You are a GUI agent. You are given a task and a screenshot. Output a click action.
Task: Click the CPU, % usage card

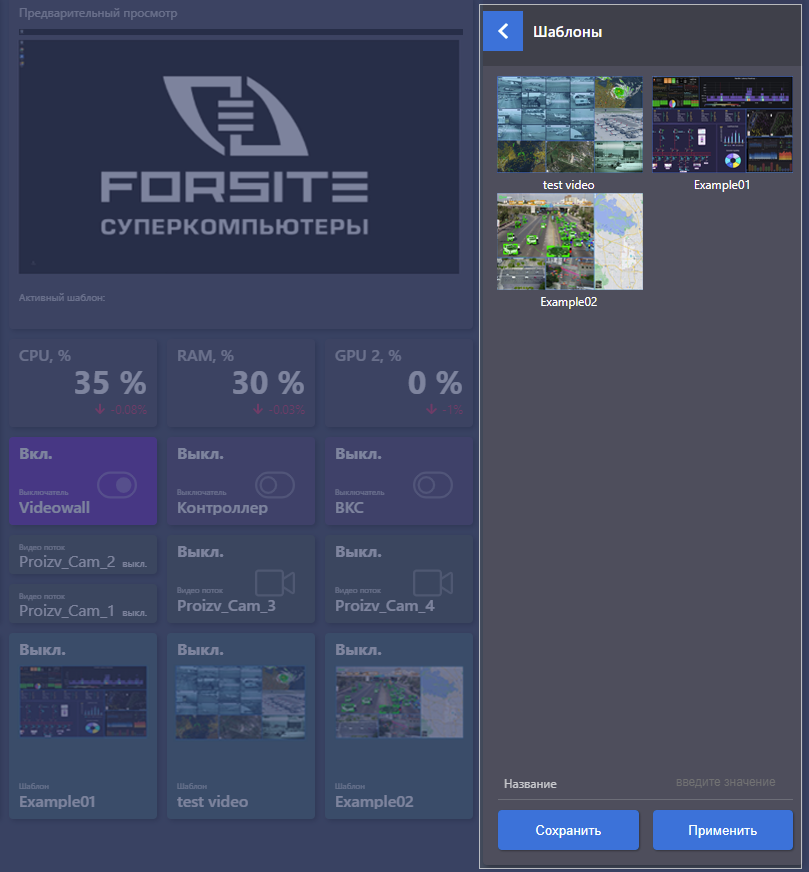[x=83, y=384]
